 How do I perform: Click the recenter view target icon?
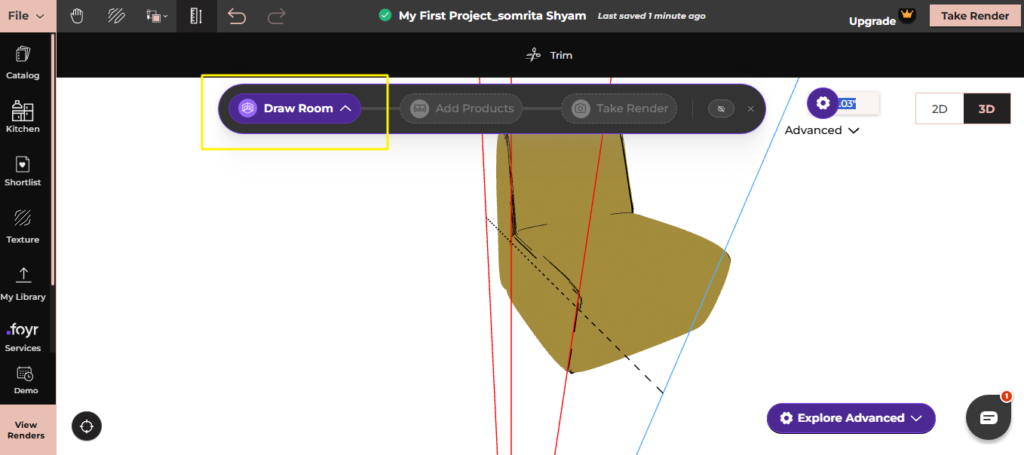click(87, 427)
